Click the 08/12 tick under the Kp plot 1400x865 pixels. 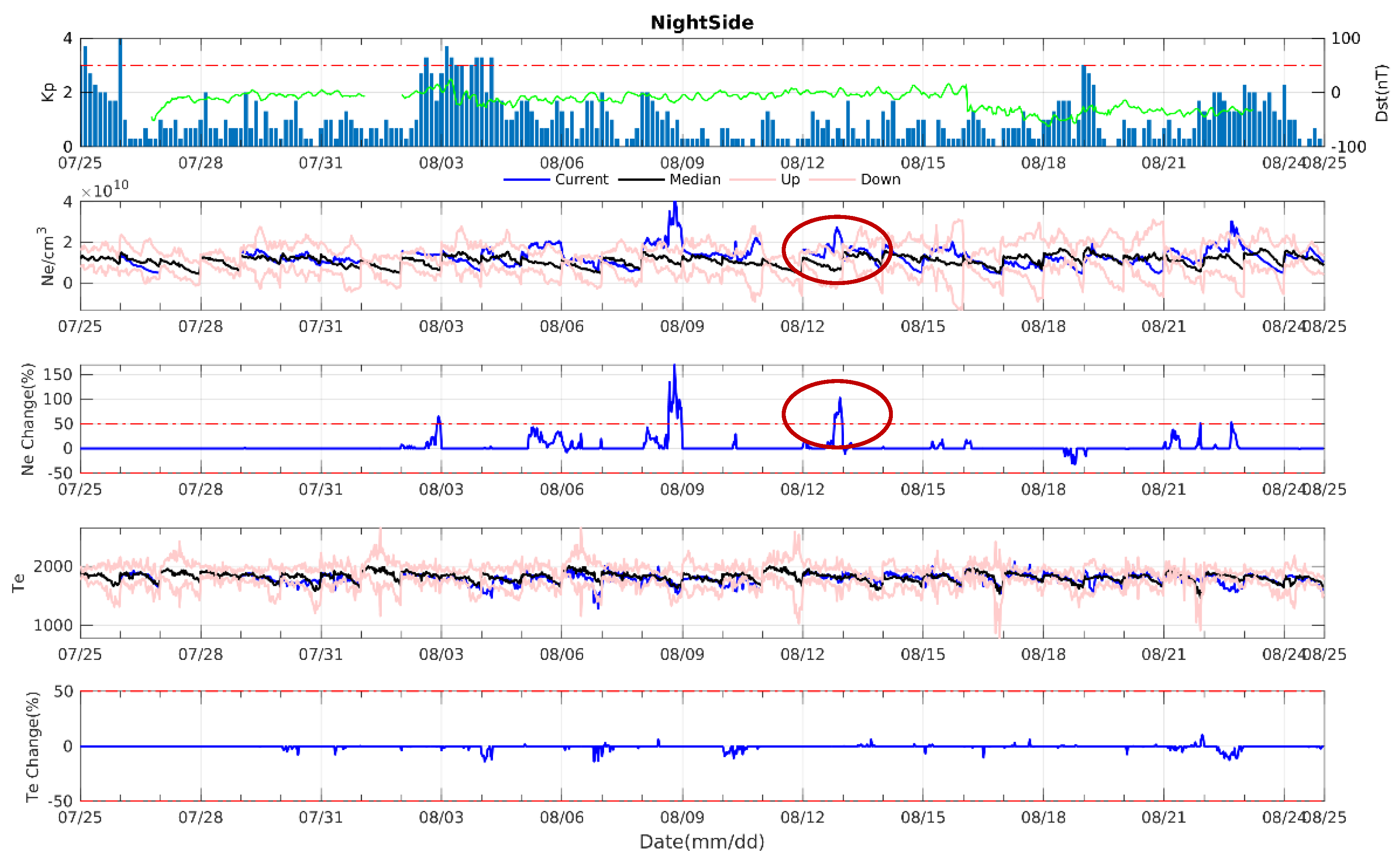coord(802,163)
